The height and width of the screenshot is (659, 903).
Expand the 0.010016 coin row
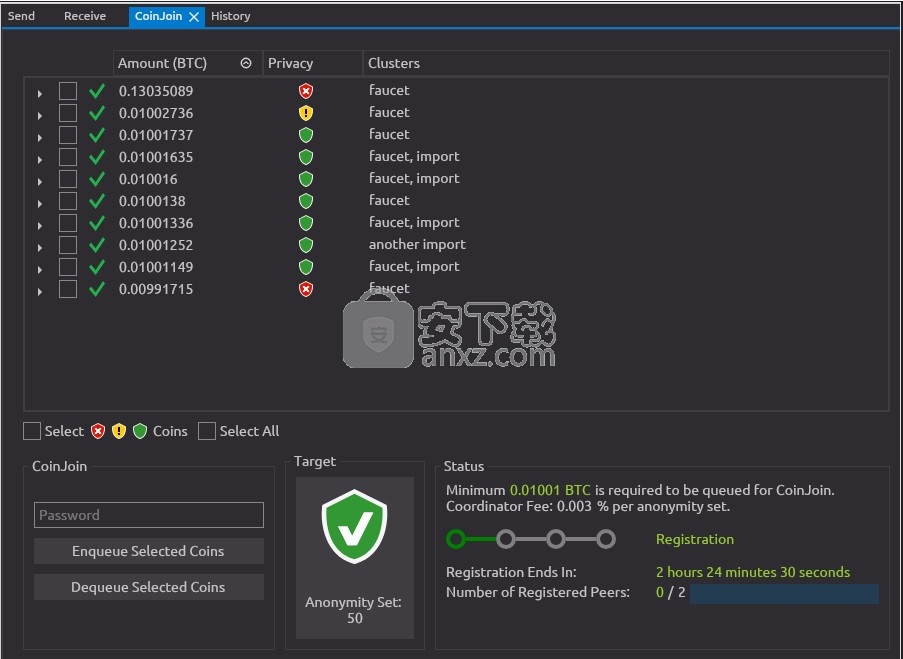click(x=40, y=181)
